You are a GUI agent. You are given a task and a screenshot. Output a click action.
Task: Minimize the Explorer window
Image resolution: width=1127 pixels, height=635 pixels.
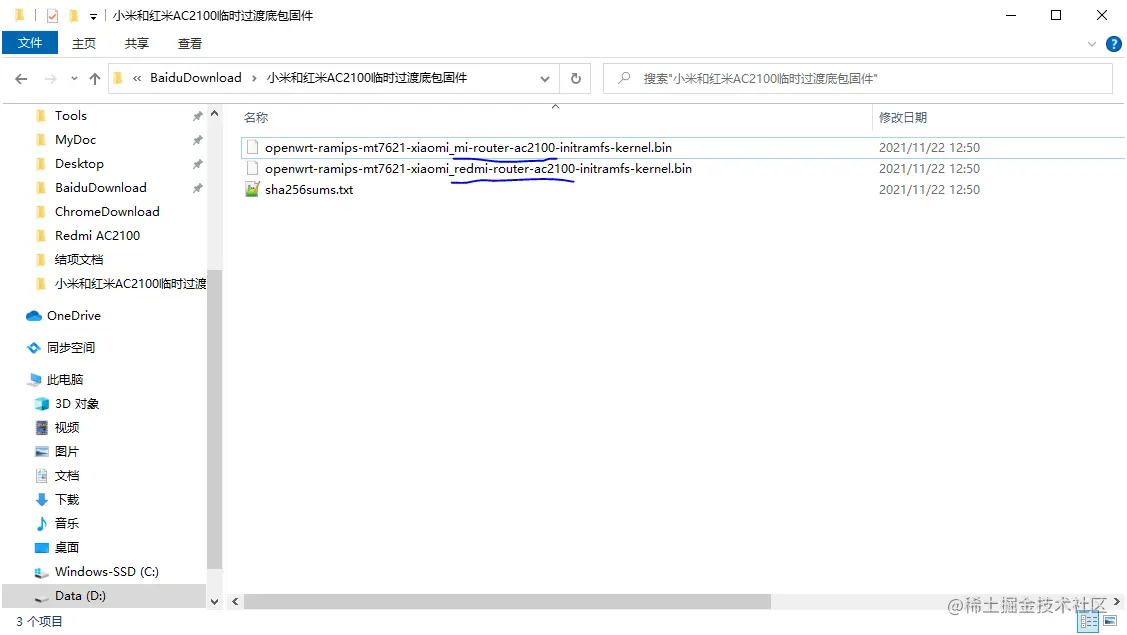point(1011,15)
